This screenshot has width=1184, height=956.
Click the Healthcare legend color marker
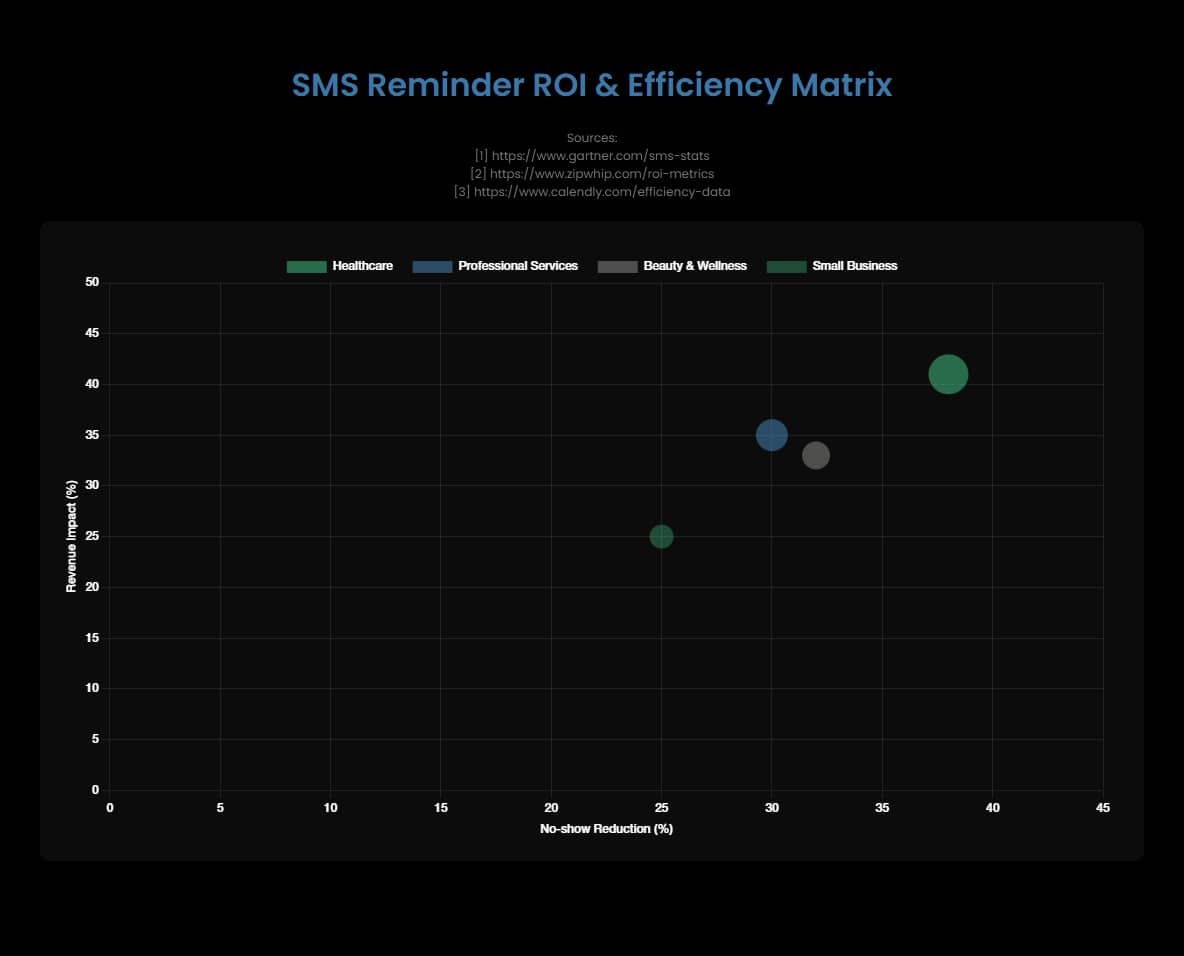pyautogui.click(x=305, y=266)
